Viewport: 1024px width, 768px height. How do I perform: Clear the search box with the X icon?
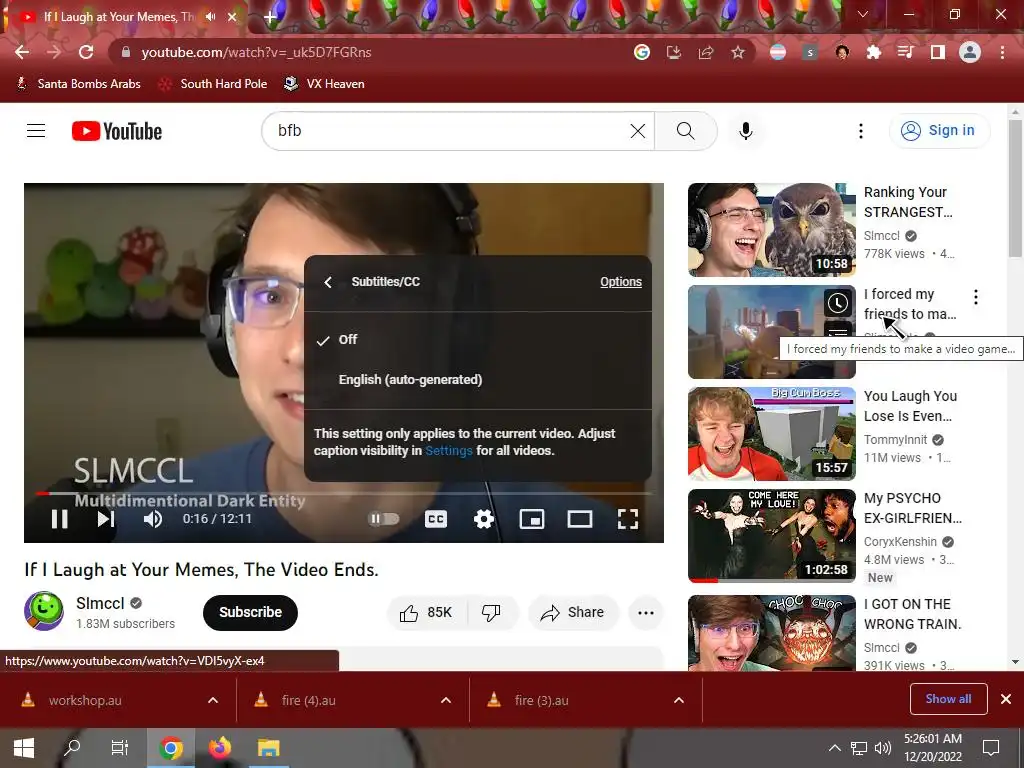pos(637,131)
